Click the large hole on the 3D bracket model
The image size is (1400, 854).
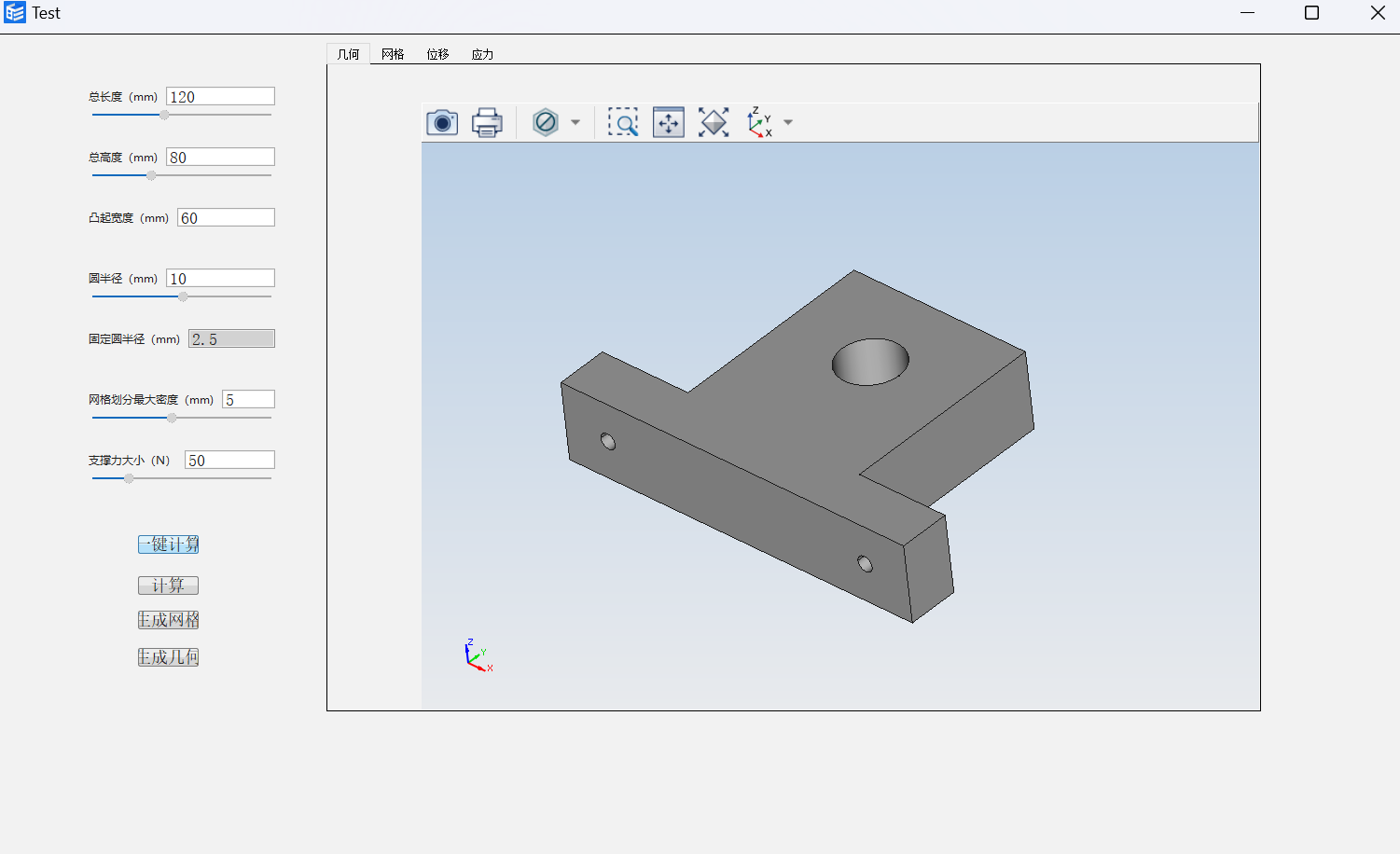(870, 362)
